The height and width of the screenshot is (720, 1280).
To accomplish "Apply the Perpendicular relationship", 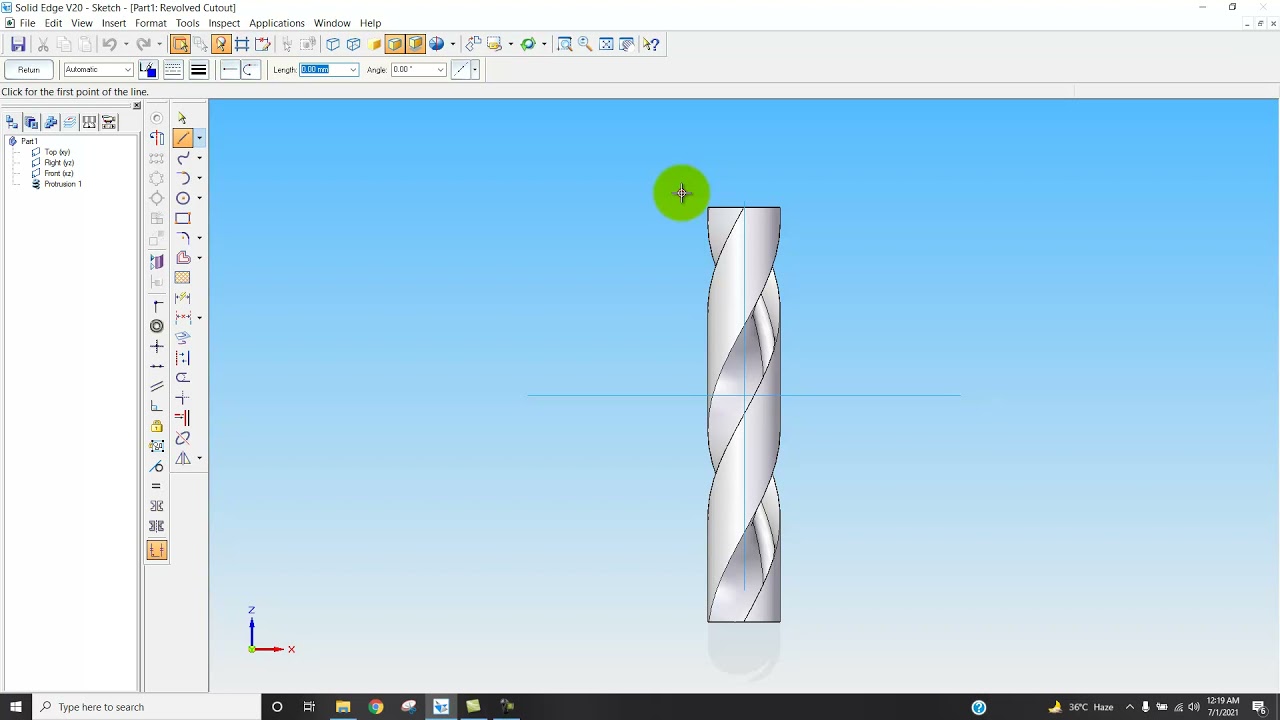I will coord(157,406).
